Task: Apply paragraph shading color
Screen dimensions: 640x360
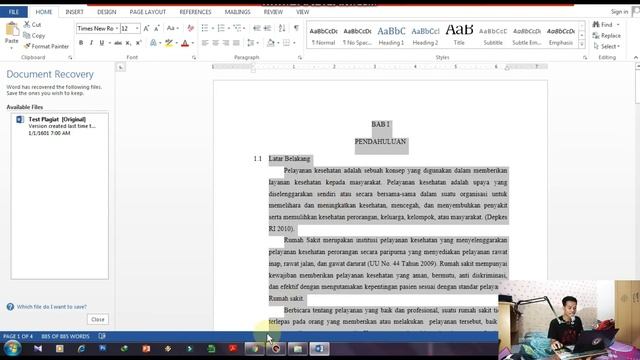Action: coord(270,43)
